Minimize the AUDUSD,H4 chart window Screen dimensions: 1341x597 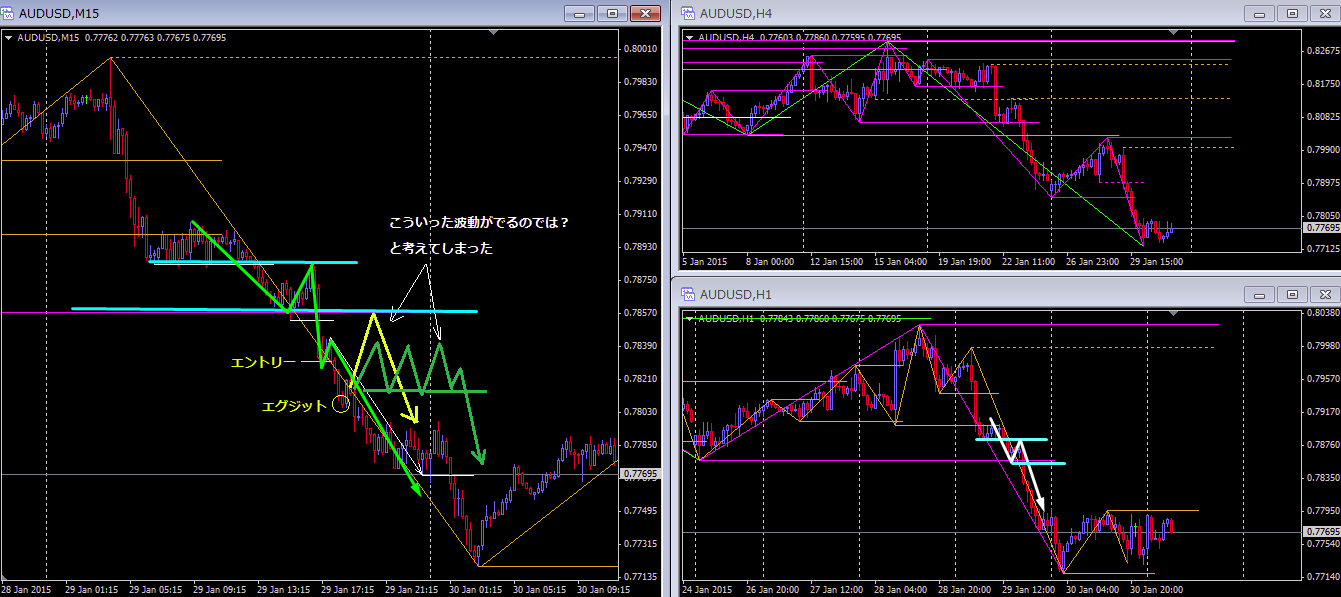tap(1259, 14)
